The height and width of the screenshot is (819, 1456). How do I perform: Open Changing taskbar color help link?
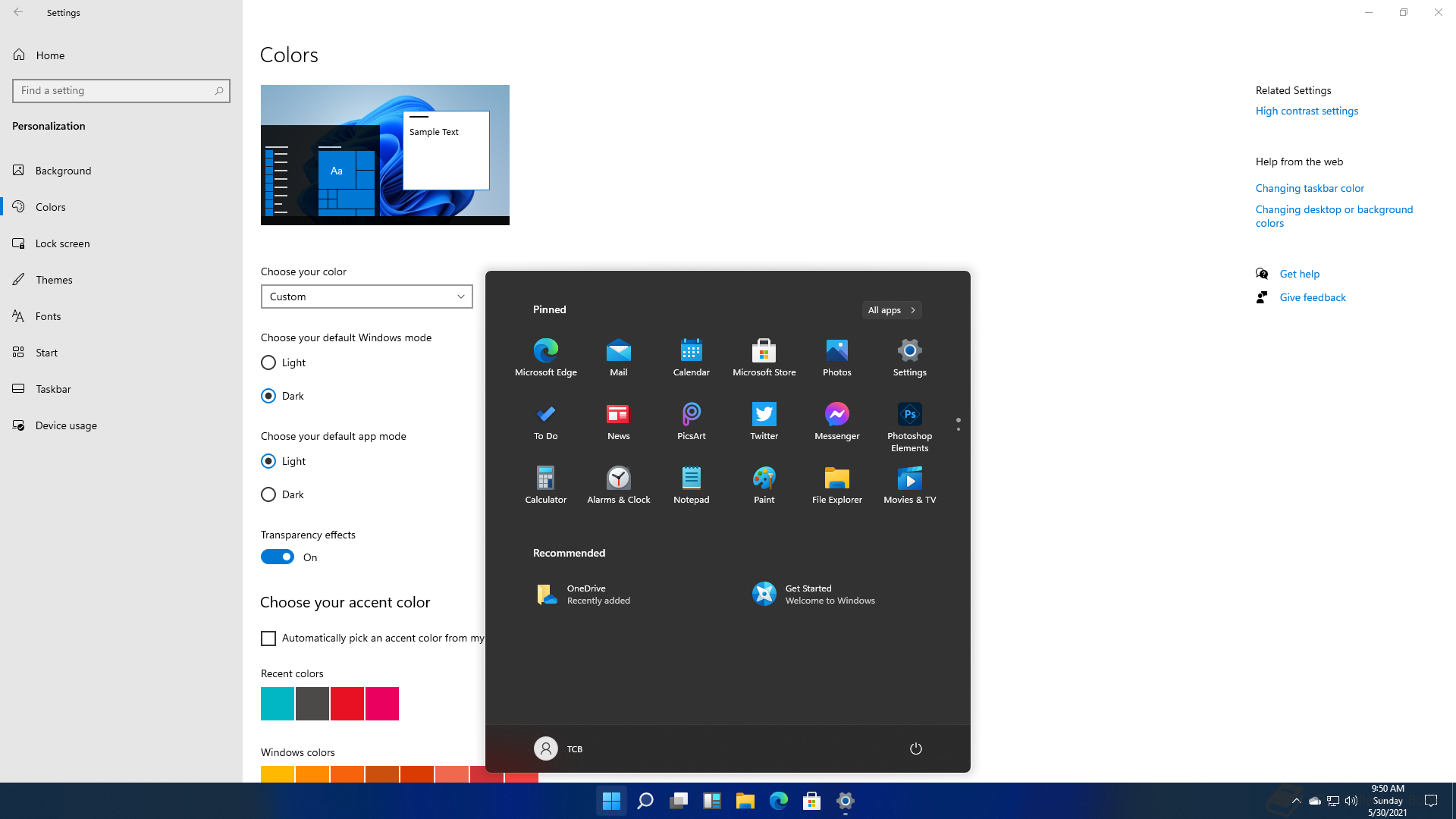tap(1310, 188)
